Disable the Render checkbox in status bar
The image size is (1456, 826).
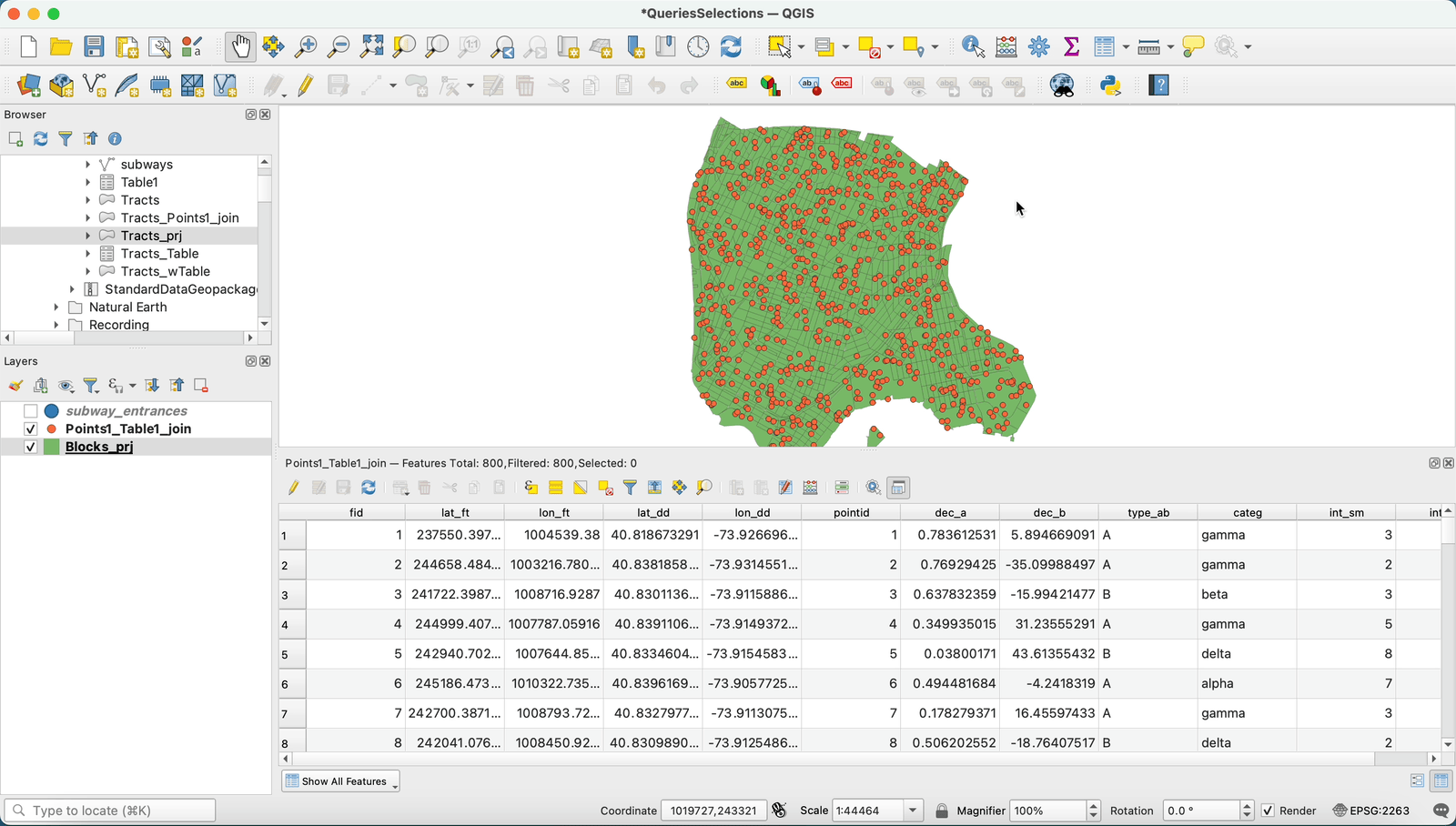pyautogui.click(x=1269, y=811)
